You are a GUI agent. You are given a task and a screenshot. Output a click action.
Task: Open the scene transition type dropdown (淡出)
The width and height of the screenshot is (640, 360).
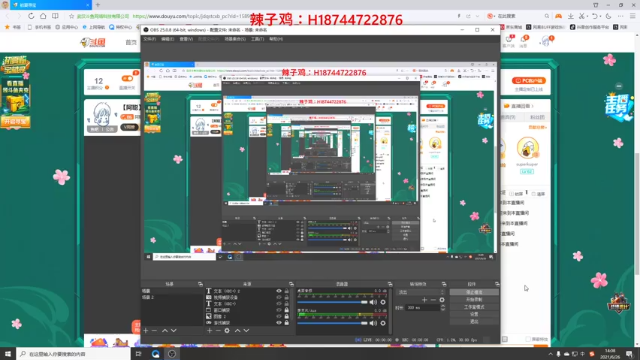click(421, 292)
